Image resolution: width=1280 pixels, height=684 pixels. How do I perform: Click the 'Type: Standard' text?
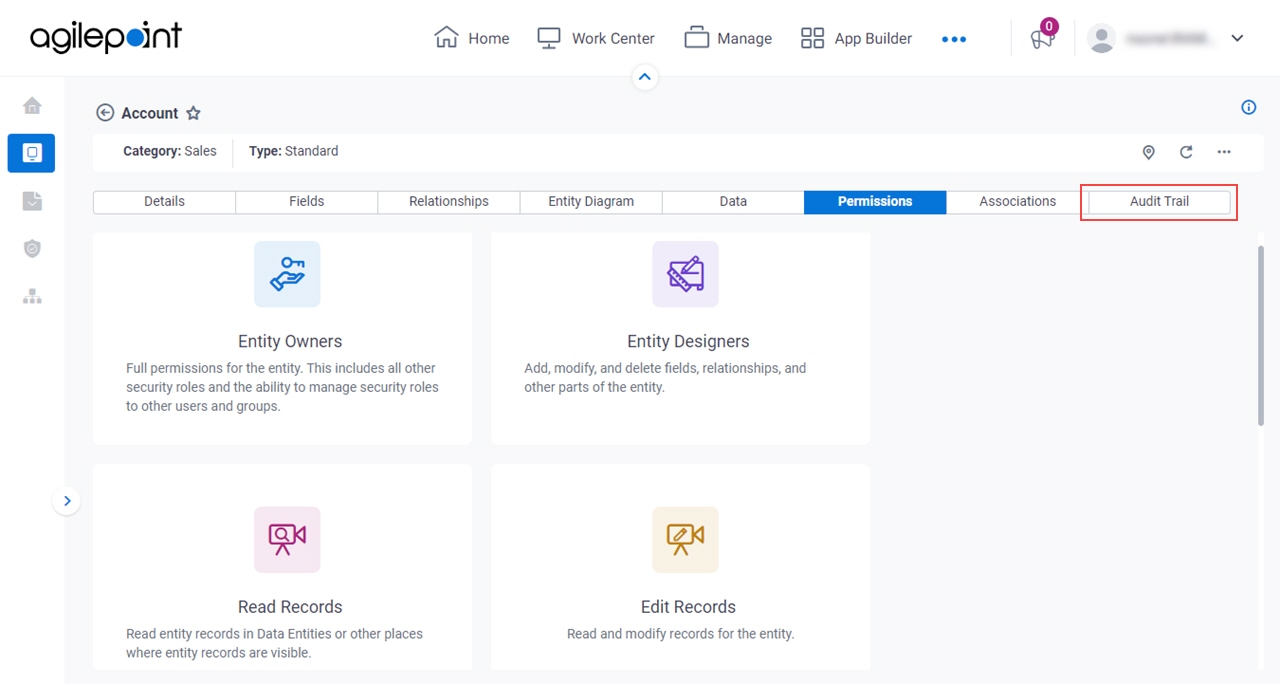tap(294, 151)
